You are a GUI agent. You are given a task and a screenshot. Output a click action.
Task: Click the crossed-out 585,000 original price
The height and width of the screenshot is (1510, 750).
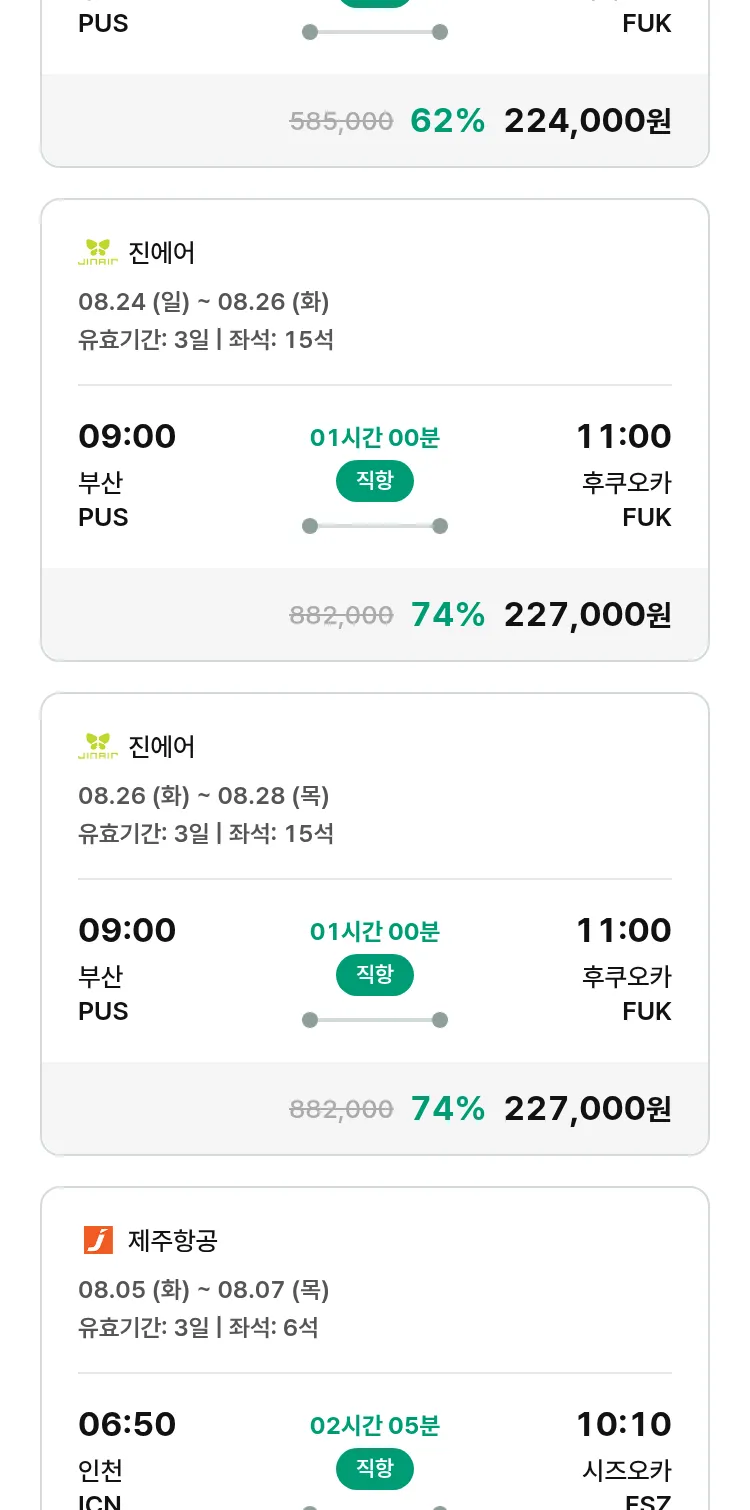pyautogui.click(x=341, y=122)
